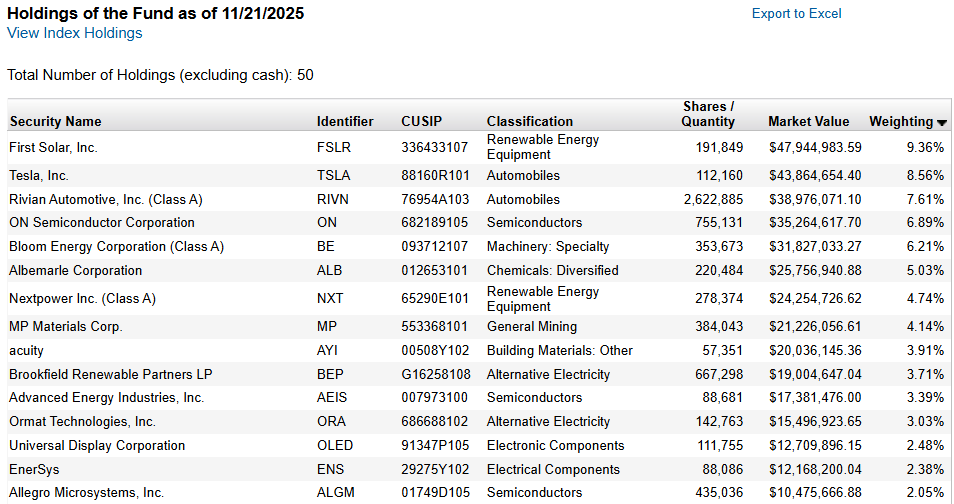Screen dimensions: 954x504
Task: Sort by Security Name column header
Action: [x=56, y=122]
